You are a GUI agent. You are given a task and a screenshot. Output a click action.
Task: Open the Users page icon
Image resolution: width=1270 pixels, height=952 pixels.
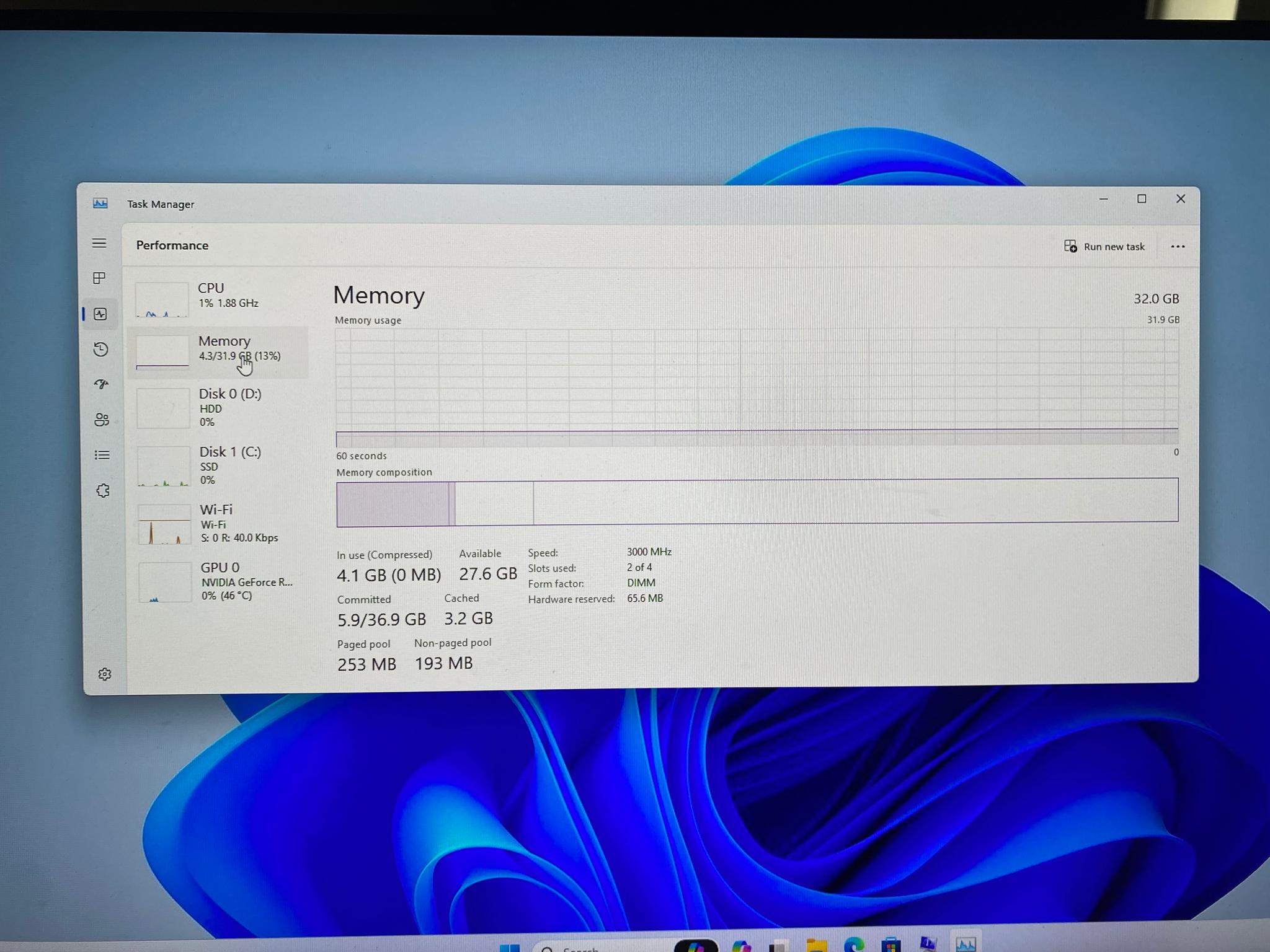102,420
